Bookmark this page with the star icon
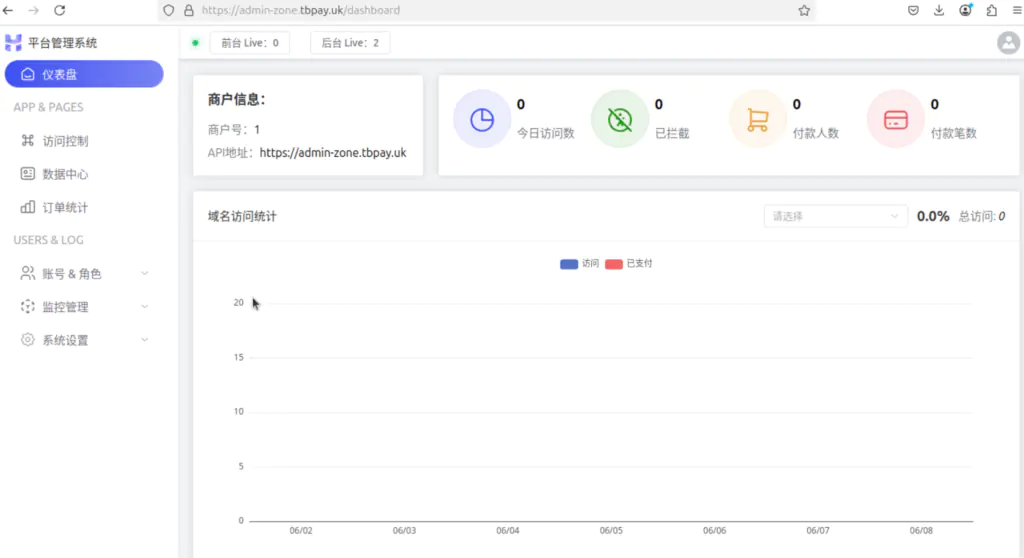1024x558 pixels. point(804,10)
